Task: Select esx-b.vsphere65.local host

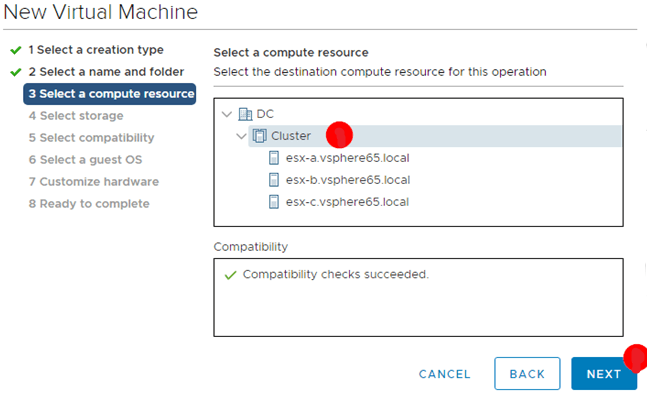Action: tap(348, 180)
